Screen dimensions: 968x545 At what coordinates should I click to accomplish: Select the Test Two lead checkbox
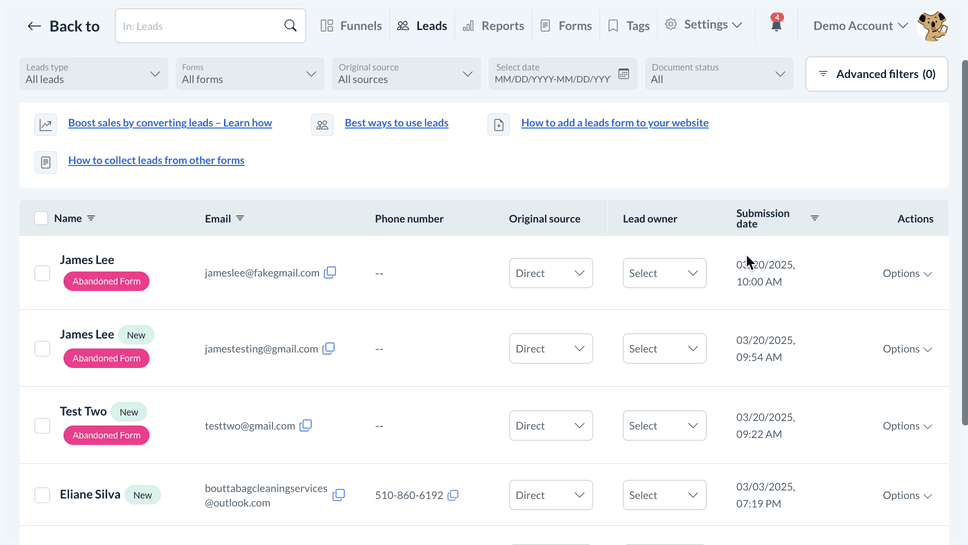42,426
